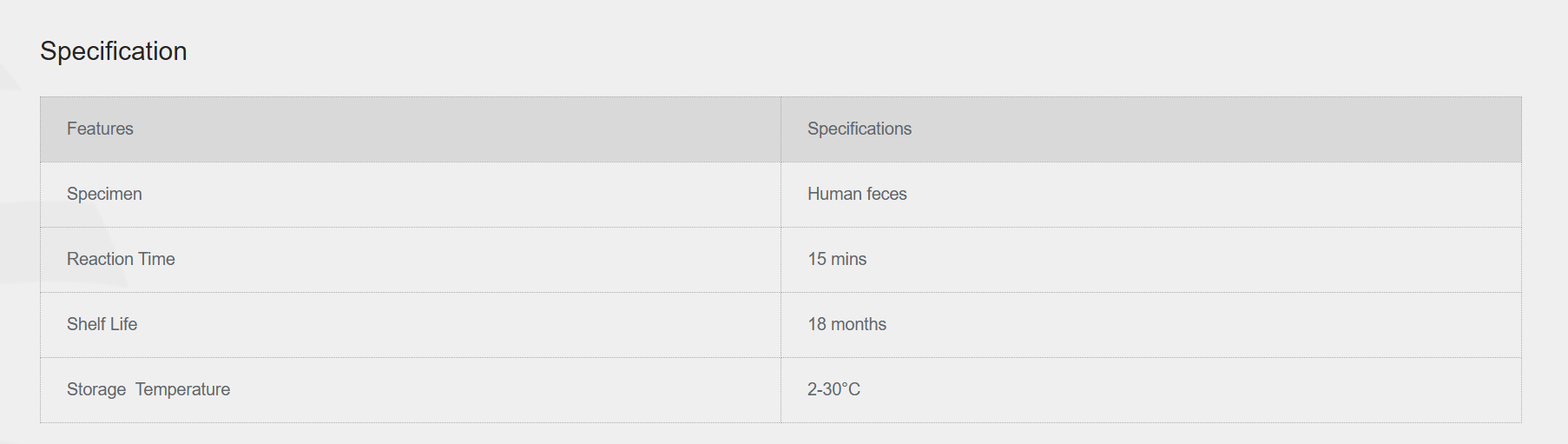Screen dimensions: 1568x444
Task: Click the Specification section heading
Action: click(114, 51)
